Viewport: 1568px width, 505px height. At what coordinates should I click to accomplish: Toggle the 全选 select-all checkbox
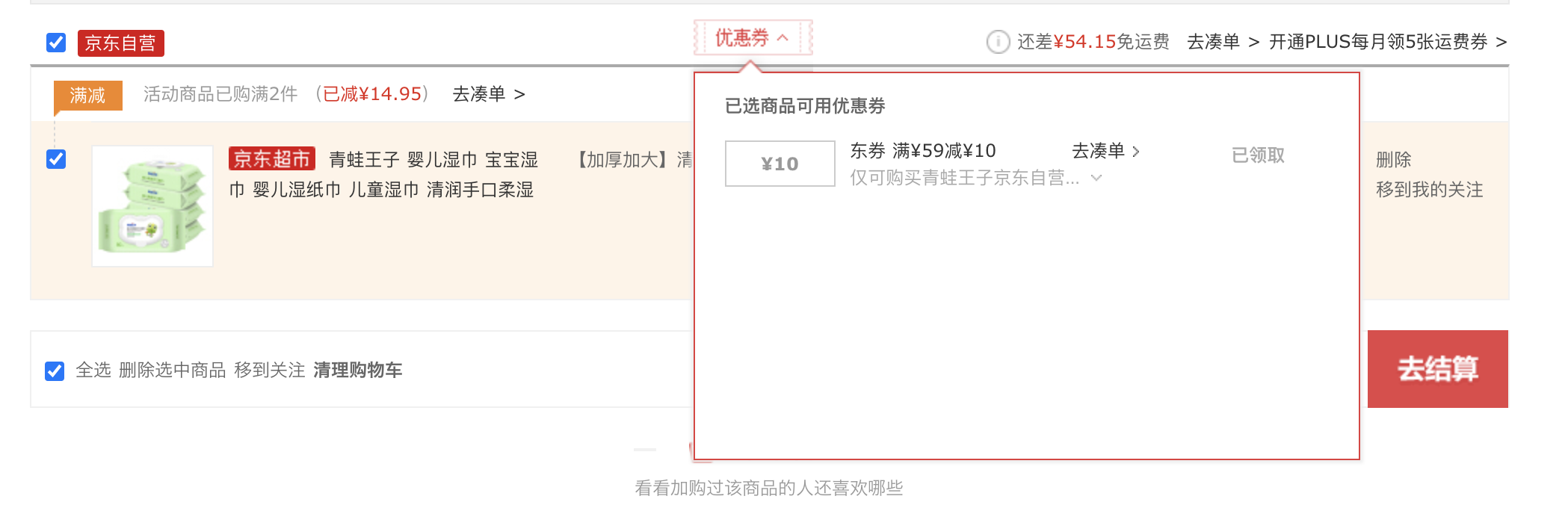pyautogui.click(x=55, y=371)
